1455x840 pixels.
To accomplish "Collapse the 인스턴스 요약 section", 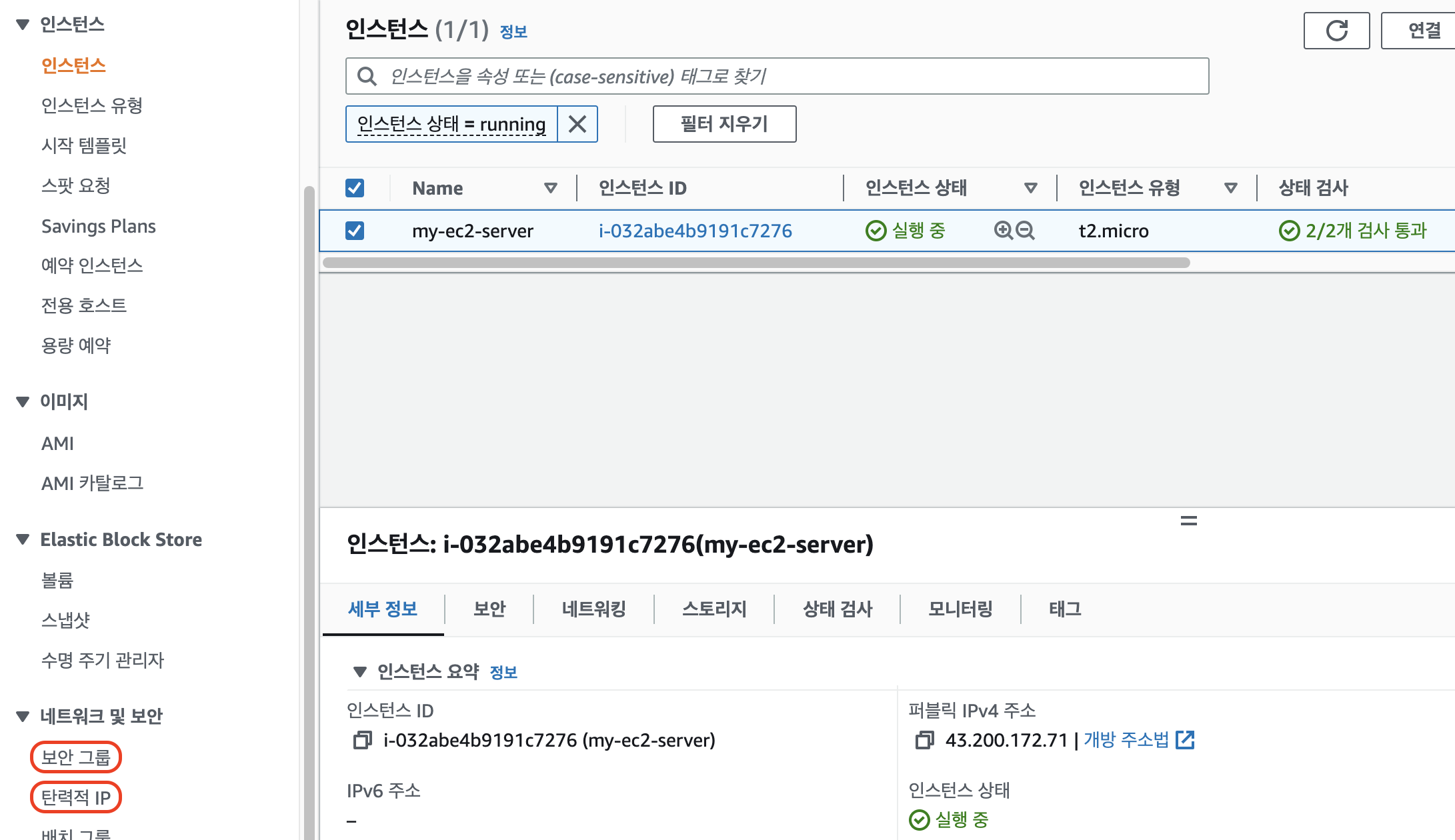I will [x=360, y=671].
